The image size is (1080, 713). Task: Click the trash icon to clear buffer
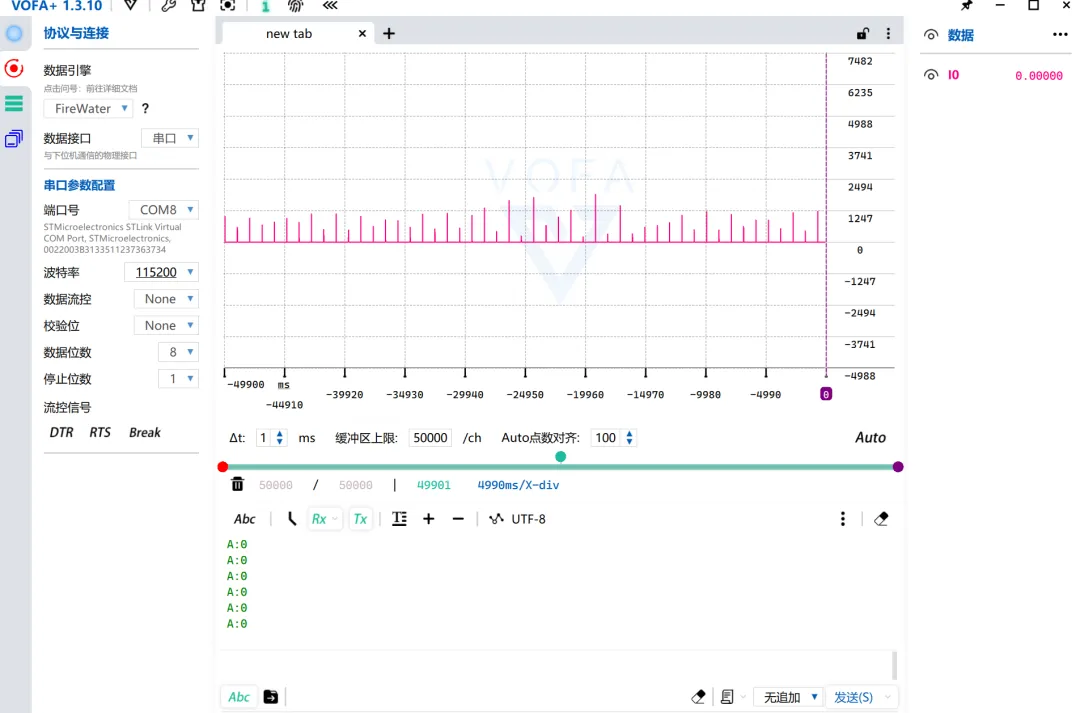(x=237, y=485)
